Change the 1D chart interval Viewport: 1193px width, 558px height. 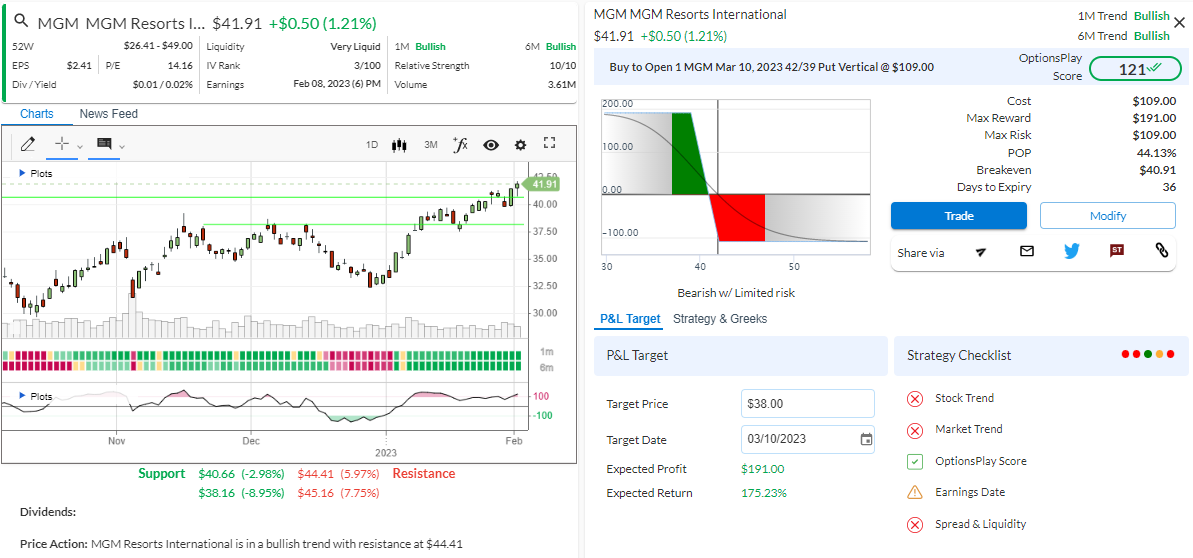(x=372, y=145)
